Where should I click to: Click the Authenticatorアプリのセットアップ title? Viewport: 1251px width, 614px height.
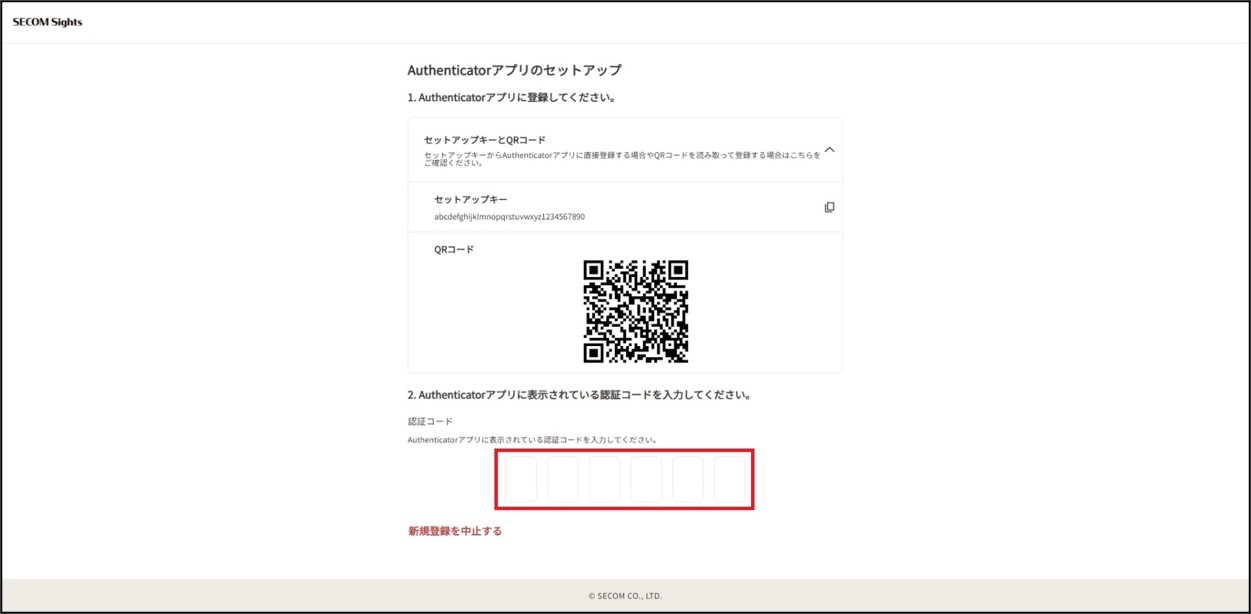coord(514,70)
